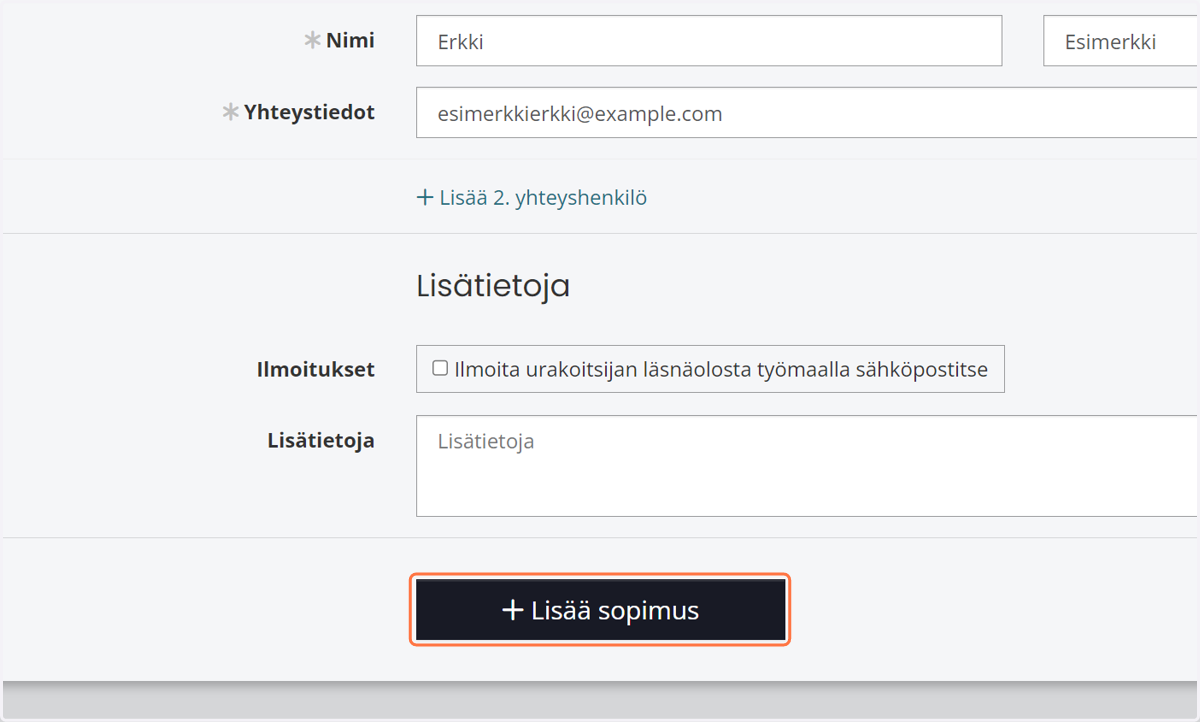Click the Yhteystiedot email input field

(808, 113)
